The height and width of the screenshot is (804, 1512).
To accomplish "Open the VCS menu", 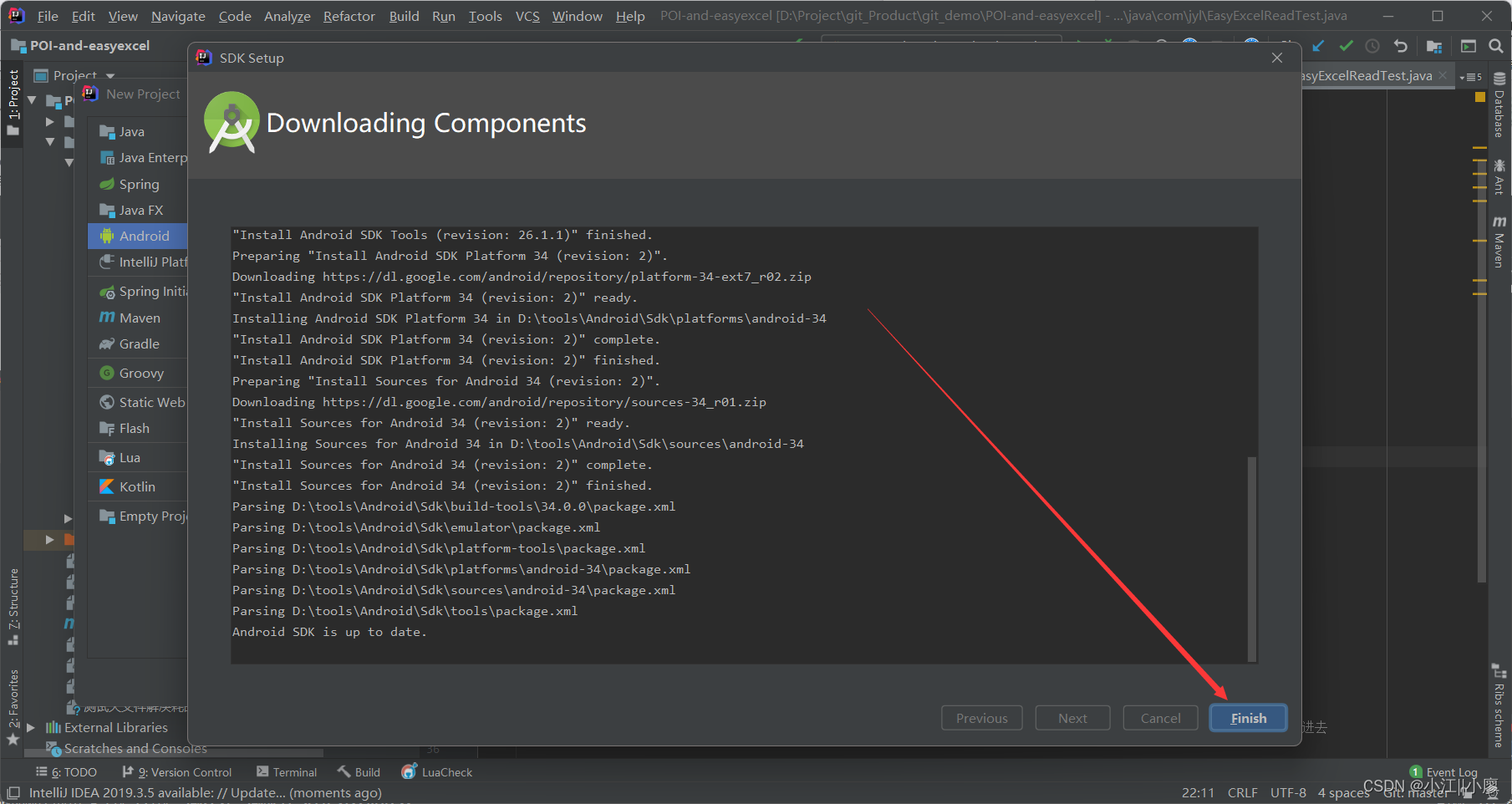I will click(527, 16).
